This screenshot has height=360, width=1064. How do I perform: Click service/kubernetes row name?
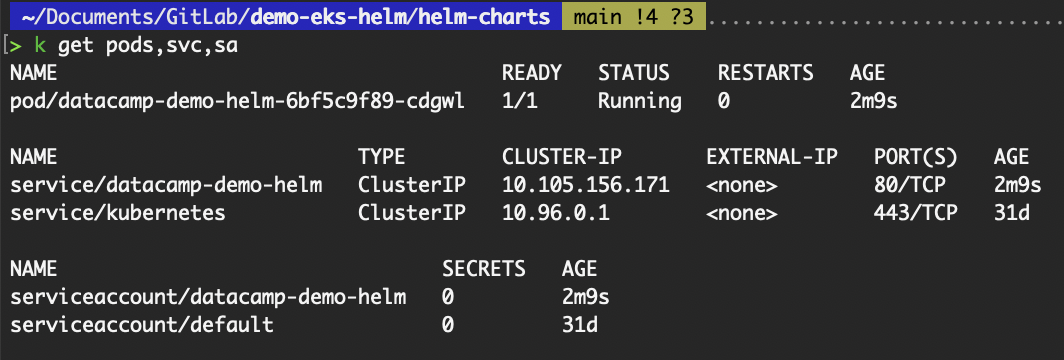coord(117,213)
